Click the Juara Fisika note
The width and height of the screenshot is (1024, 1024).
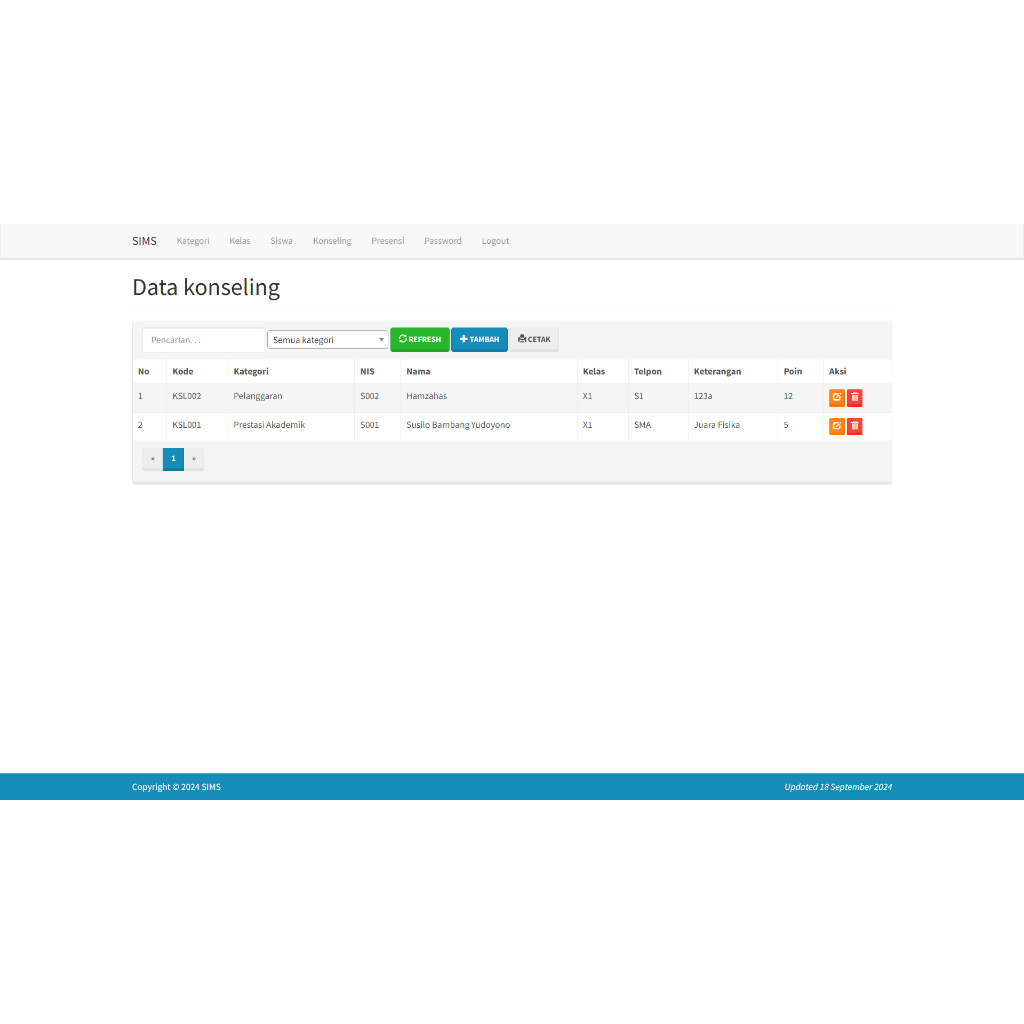(716, 425)
